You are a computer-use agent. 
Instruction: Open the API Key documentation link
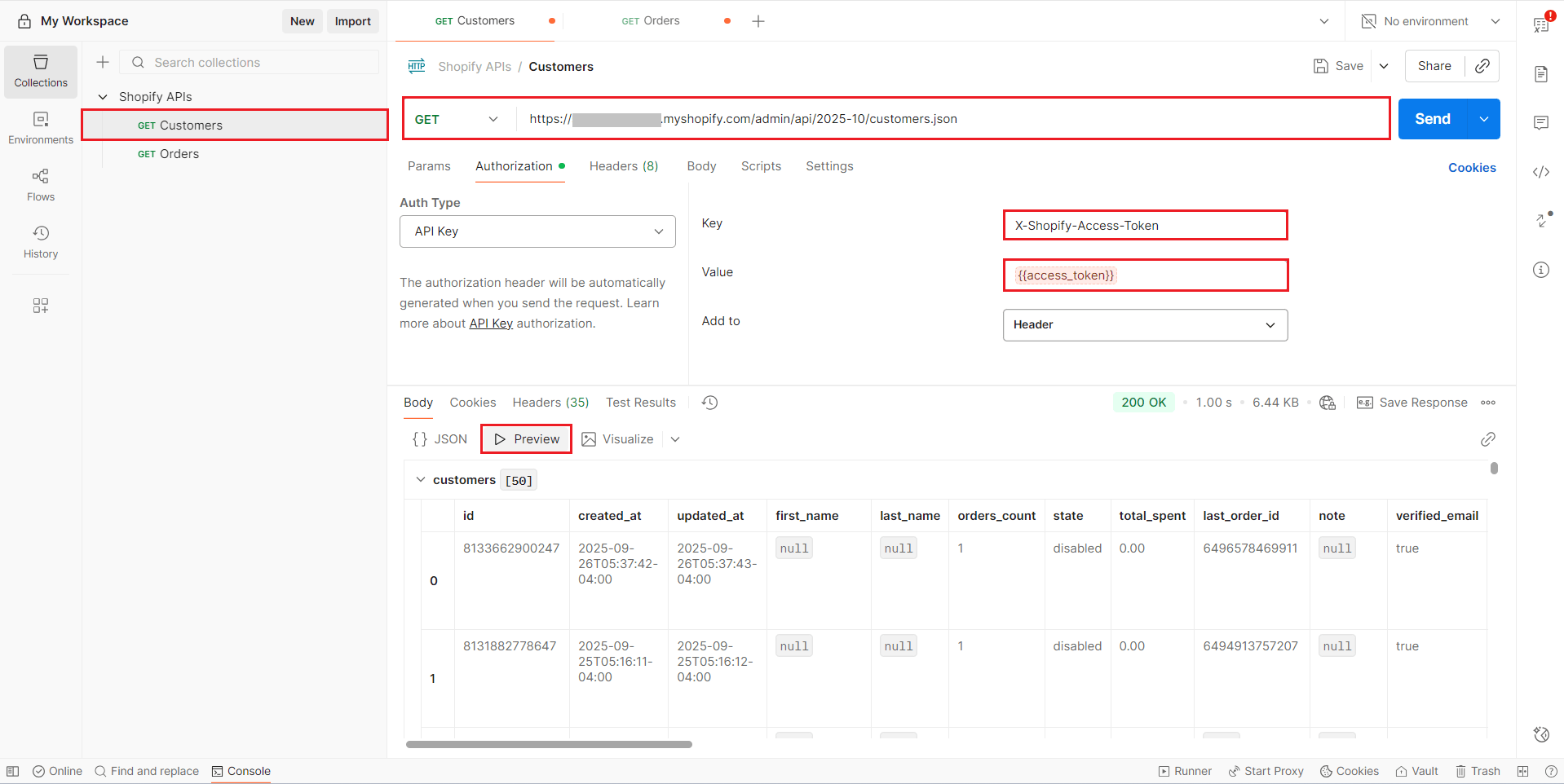pos(491,324)
